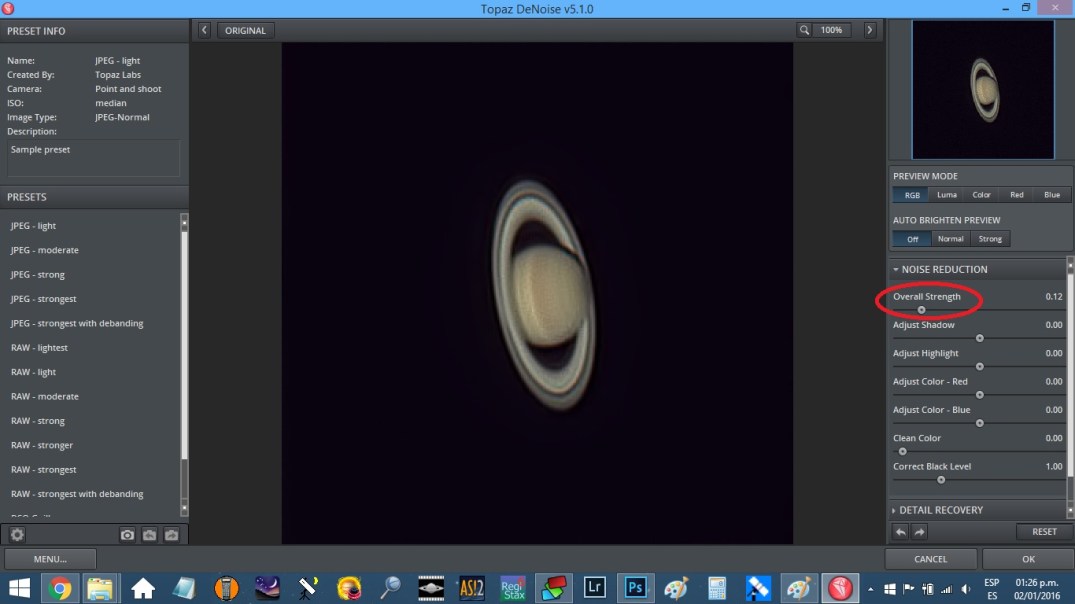Select the RAW - moderate preset
Viewport: 1075px width, 604px height.
coord(44,396)
